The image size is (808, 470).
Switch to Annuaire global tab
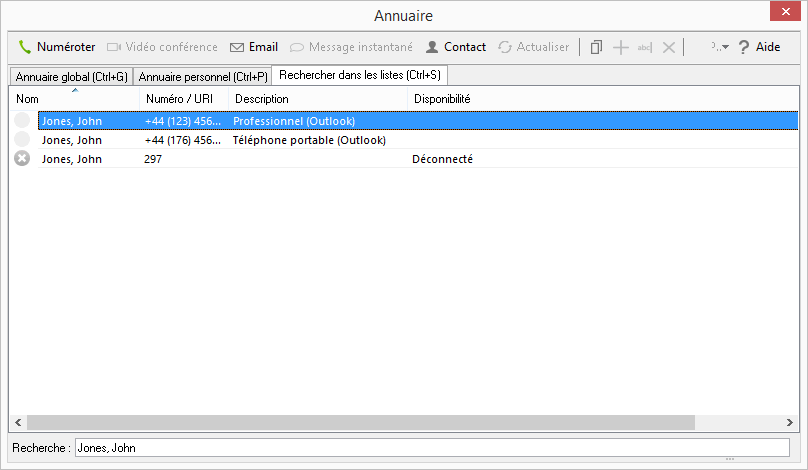(71, 77)
